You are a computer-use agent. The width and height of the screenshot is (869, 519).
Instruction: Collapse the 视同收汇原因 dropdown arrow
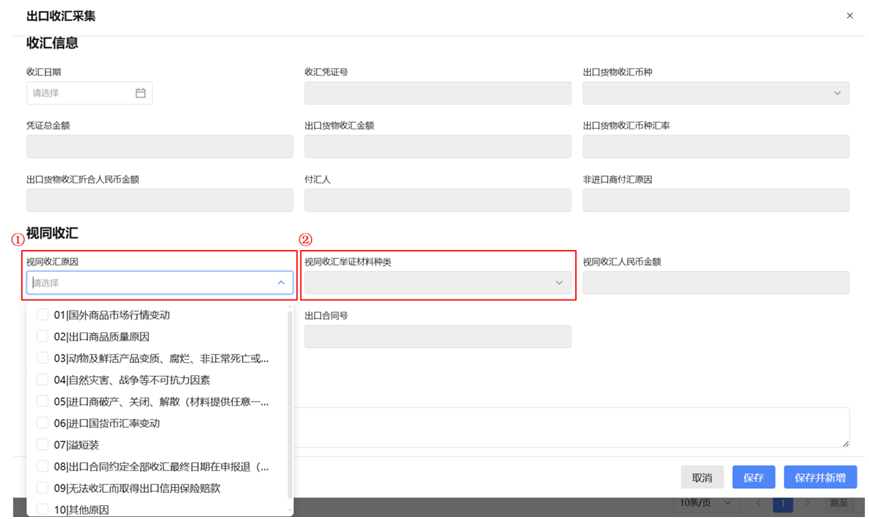[x=280, y=283]
